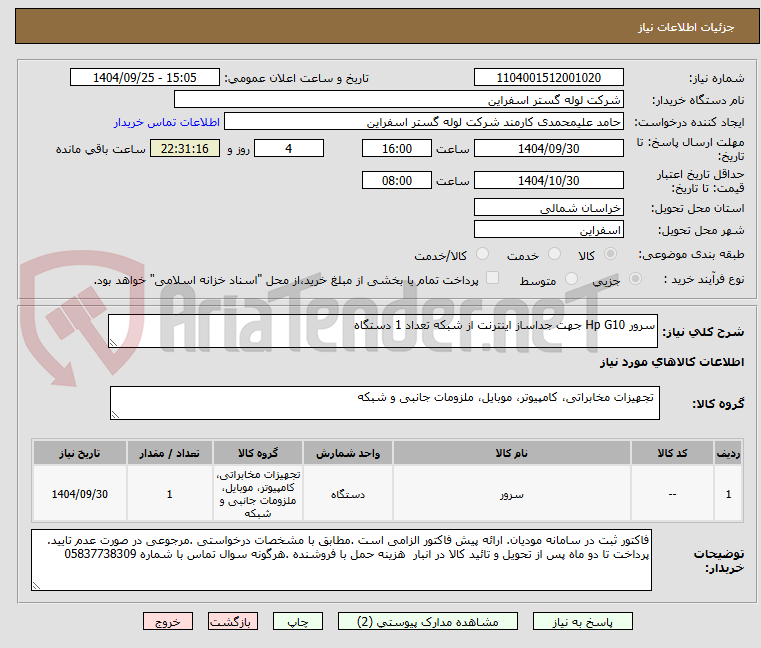Click the product code cell showing --

point(672,494)
